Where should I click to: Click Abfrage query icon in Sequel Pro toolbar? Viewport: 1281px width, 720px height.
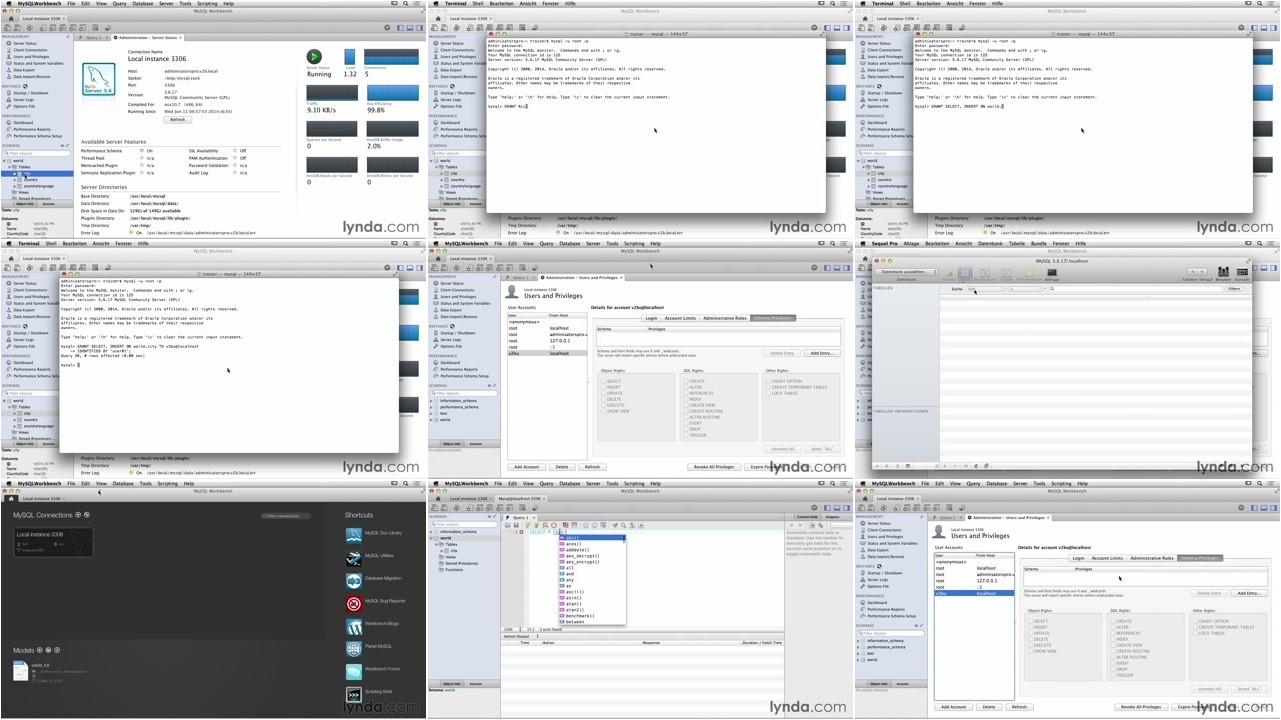(x=1051, y=275)
